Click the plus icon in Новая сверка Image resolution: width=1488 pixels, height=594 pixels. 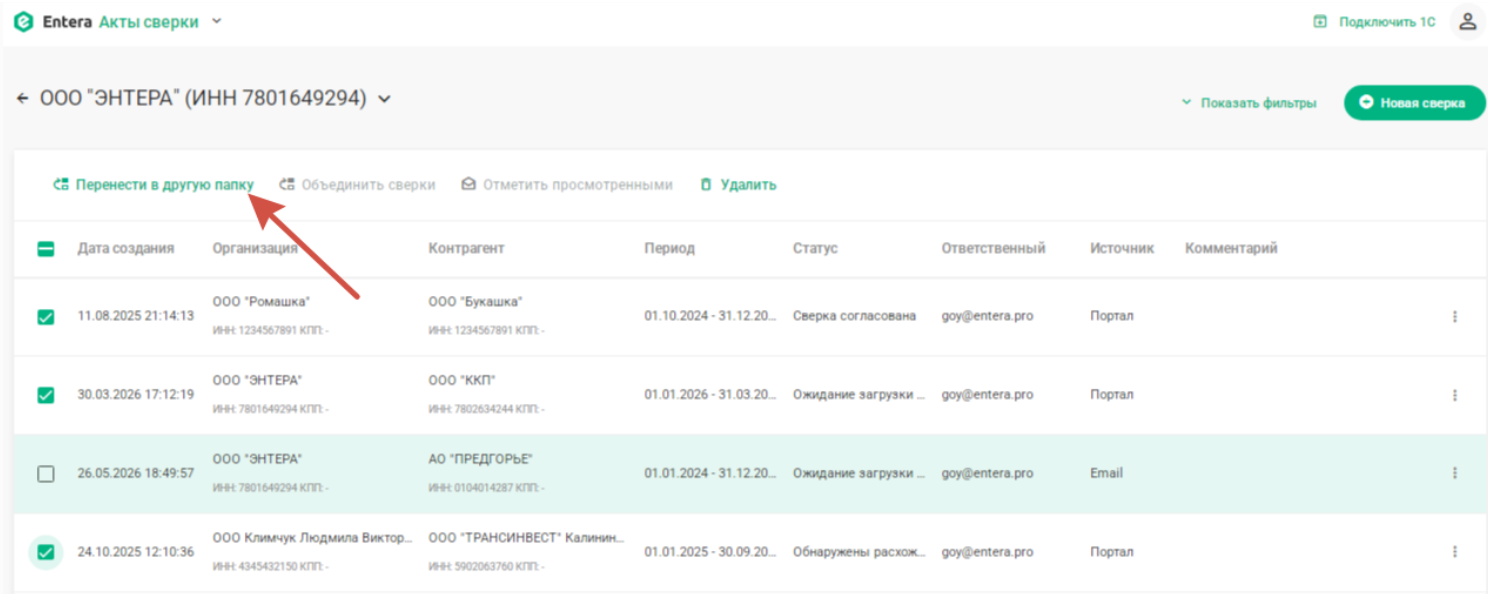click(1366, 103)
